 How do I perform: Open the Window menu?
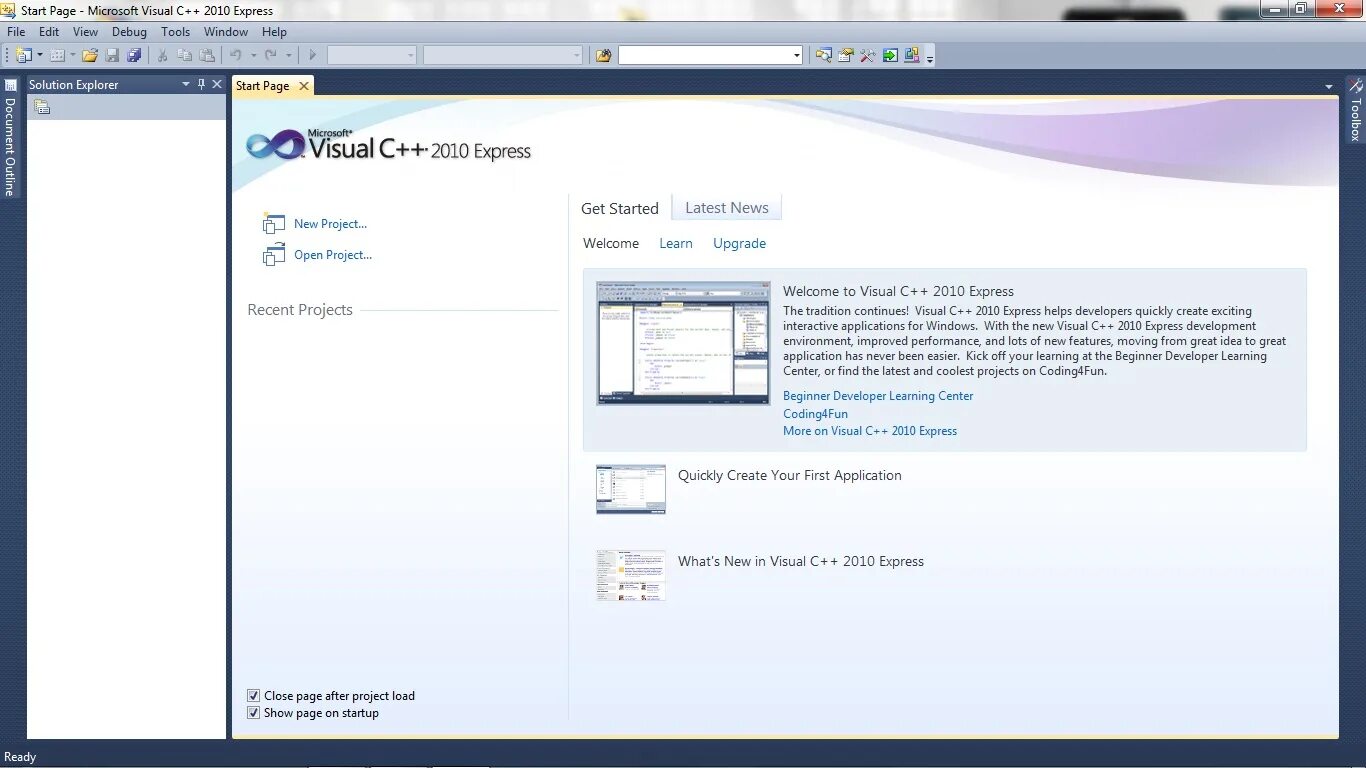pos(226,32)
